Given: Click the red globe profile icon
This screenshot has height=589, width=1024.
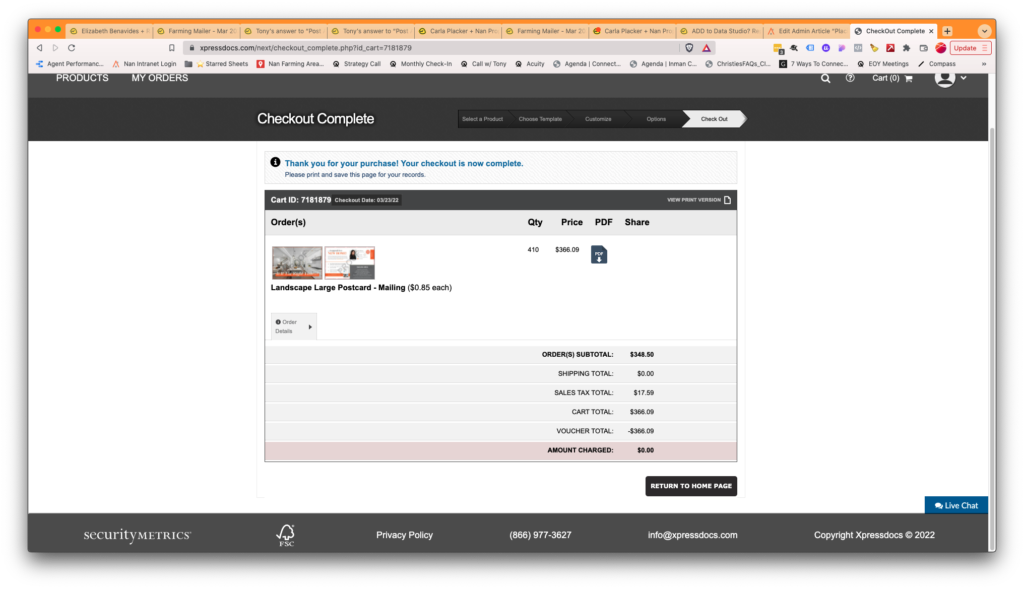Looking at the screenshot, I should point(940,48).
